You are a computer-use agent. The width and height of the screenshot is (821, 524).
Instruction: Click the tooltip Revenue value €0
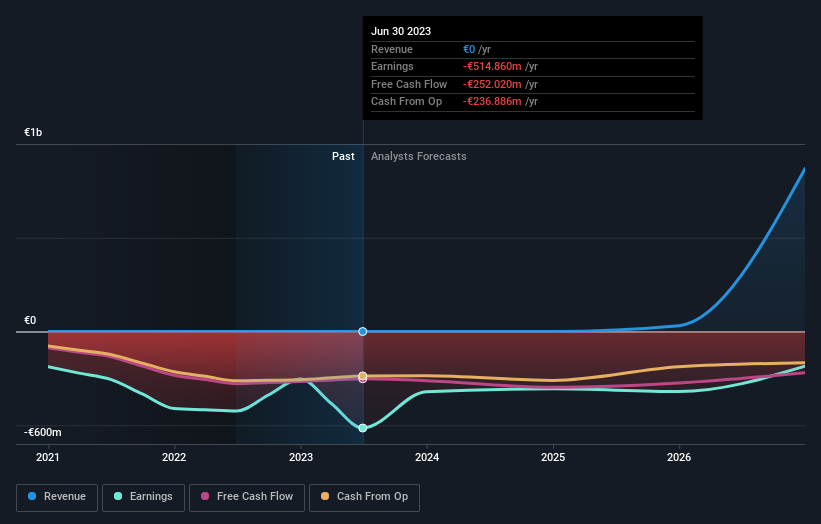coord(469,49)
